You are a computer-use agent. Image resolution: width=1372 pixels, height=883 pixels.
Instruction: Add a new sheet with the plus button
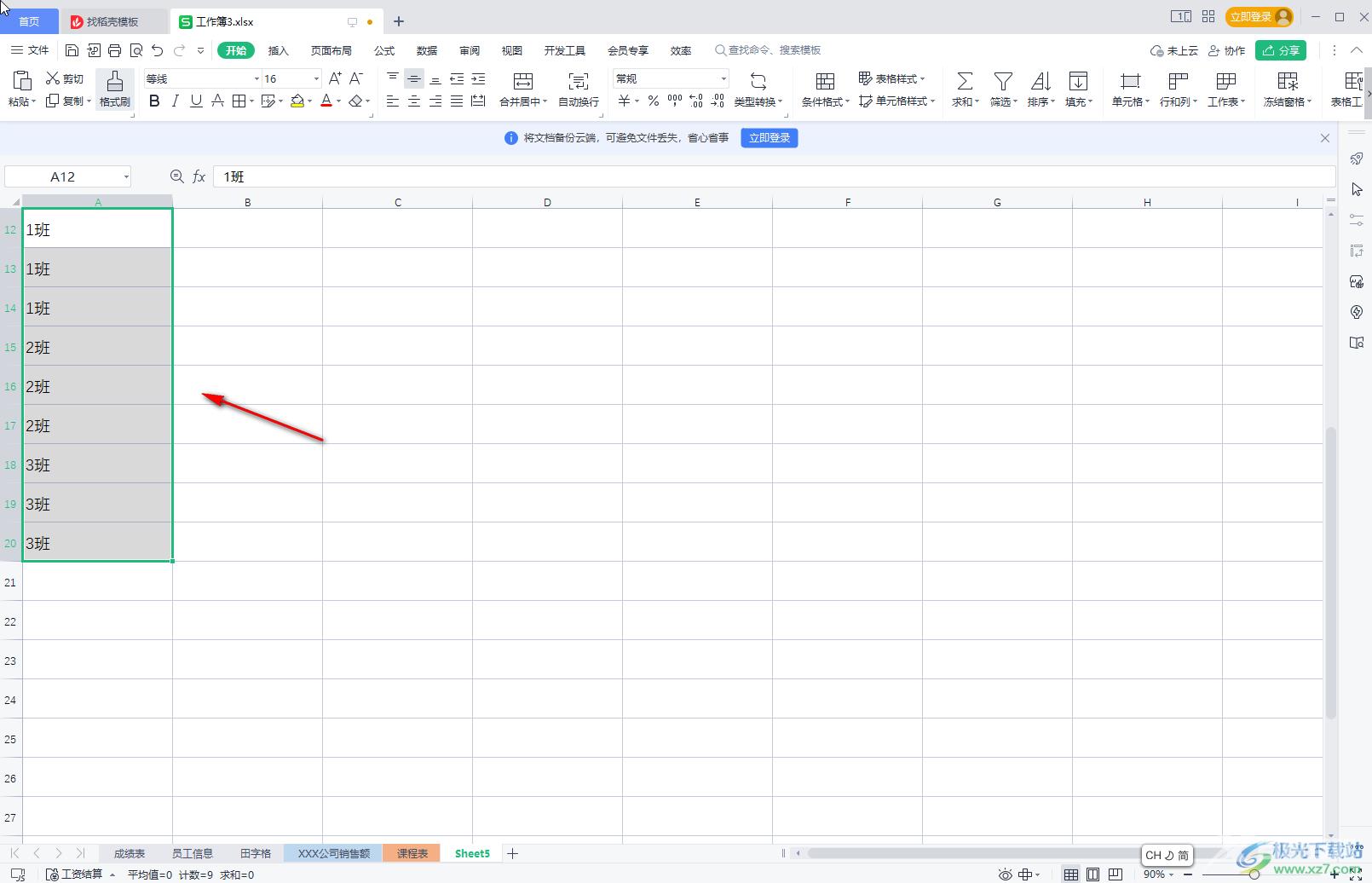pyautogui.click(x=512, y=853)
